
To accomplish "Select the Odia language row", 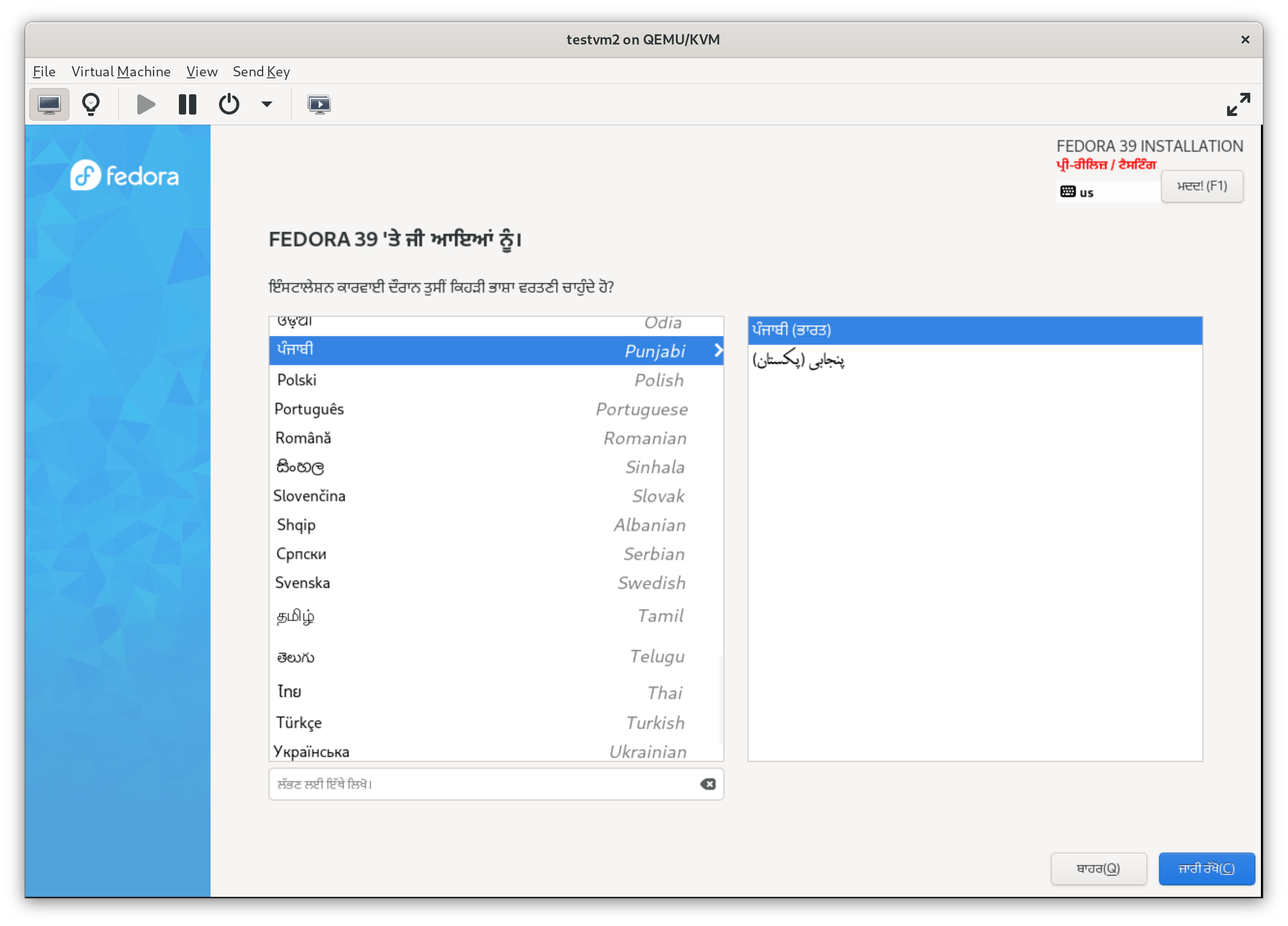I will [496, 325].
